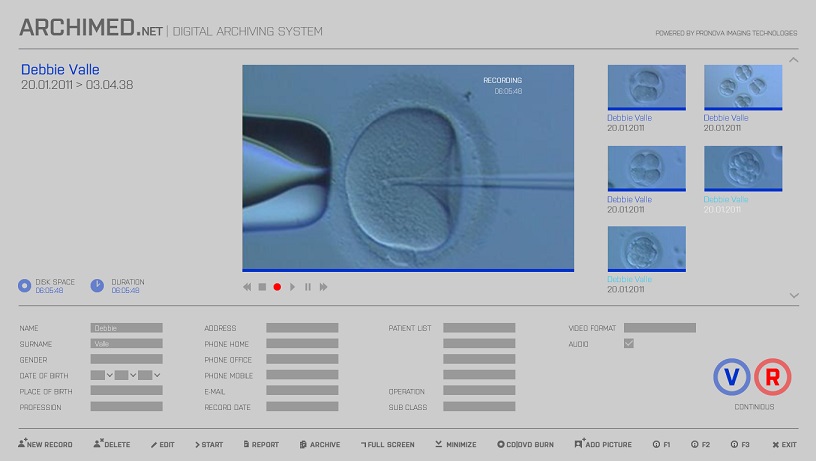Open the first date of birth dropdown
The height and width of the screenshot is (461, 816).
coord(101,376)
